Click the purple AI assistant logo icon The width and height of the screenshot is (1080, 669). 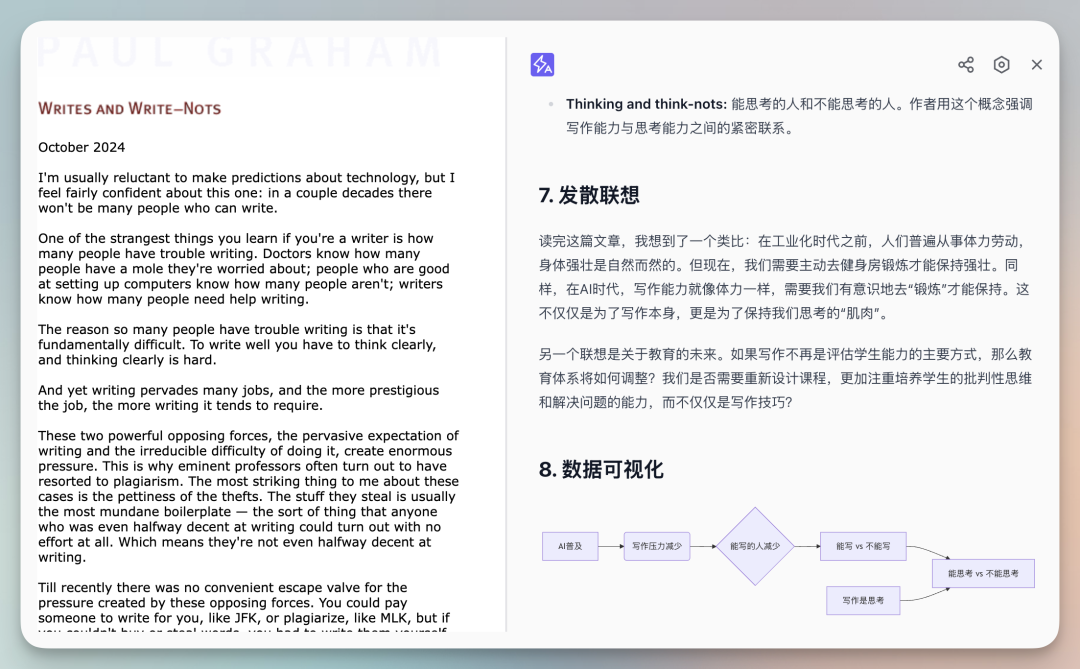pos(542,64)
